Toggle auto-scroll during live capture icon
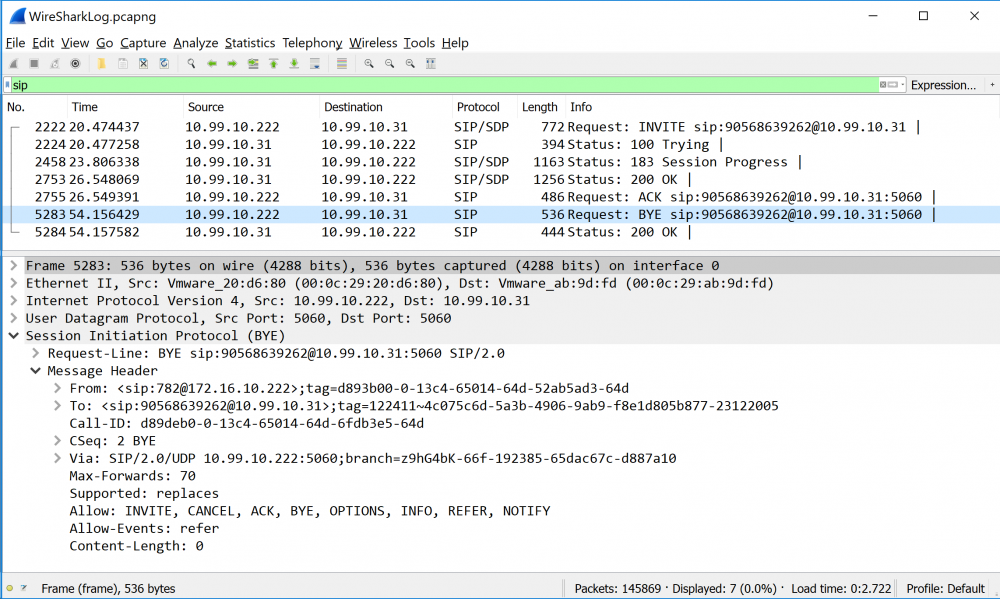The height and width of the screenshot is (599, 1000). [x=315, y=64]
